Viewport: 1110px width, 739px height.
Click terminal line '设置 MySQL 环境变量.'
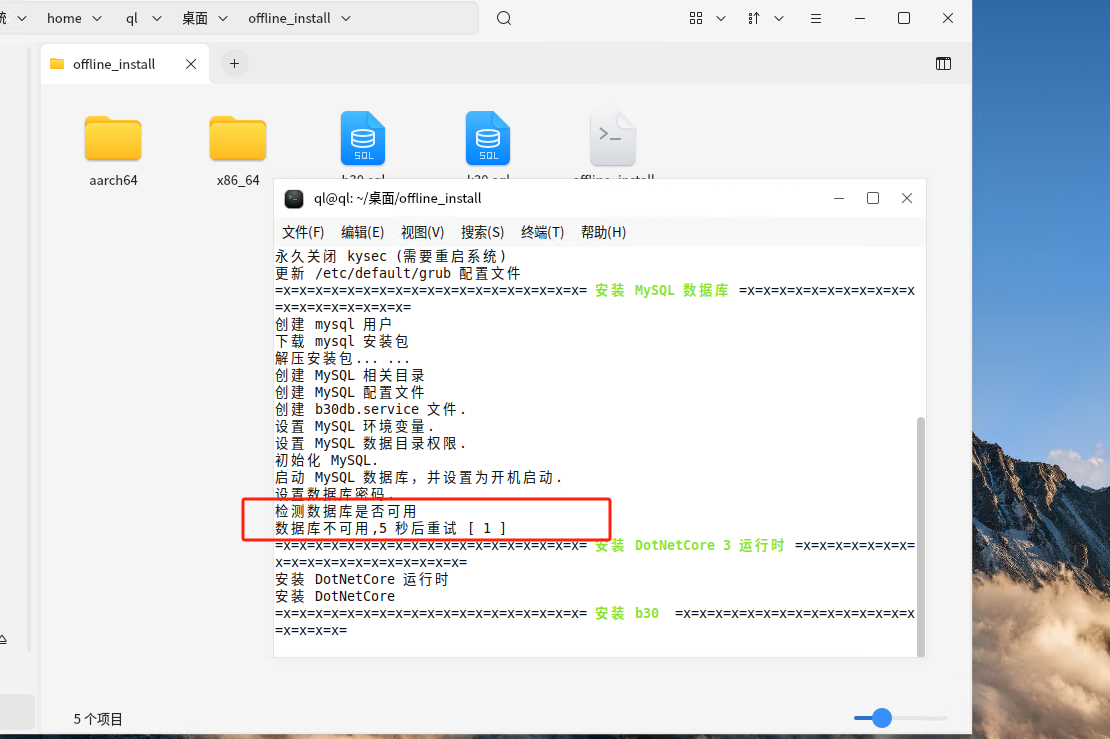pyautogui.click(x=354, y=426)
